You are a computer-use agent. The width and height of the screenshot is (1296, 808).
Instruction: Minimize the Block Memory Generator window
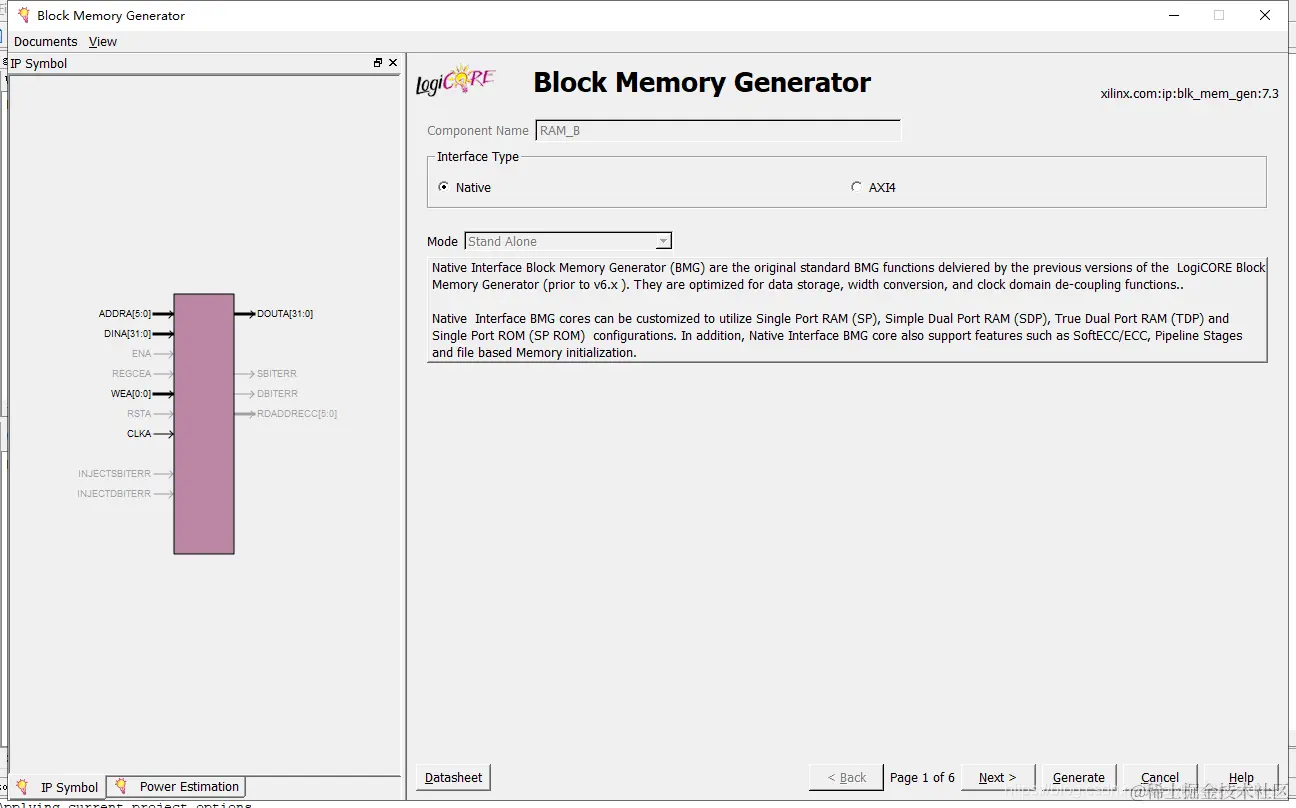1173,15
